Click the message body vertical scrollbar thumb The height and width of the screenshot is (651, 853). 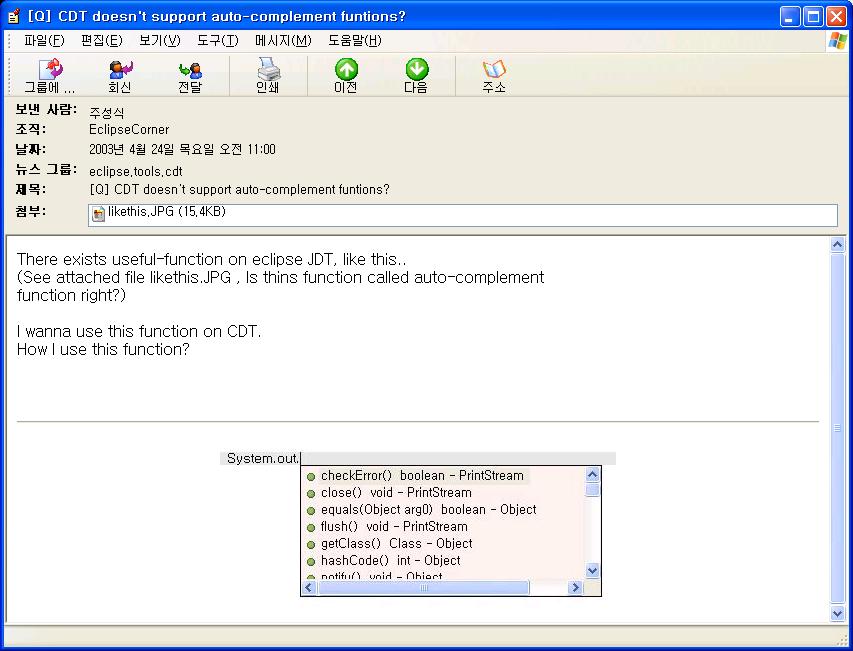838,428
